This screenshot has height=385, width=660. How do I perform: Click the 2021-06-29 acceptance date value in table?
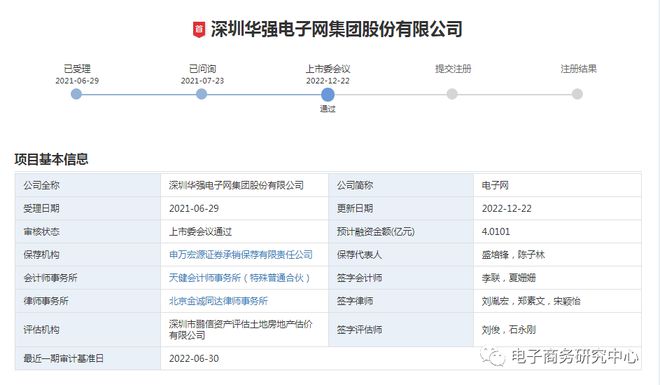click(x=194, y=208)
